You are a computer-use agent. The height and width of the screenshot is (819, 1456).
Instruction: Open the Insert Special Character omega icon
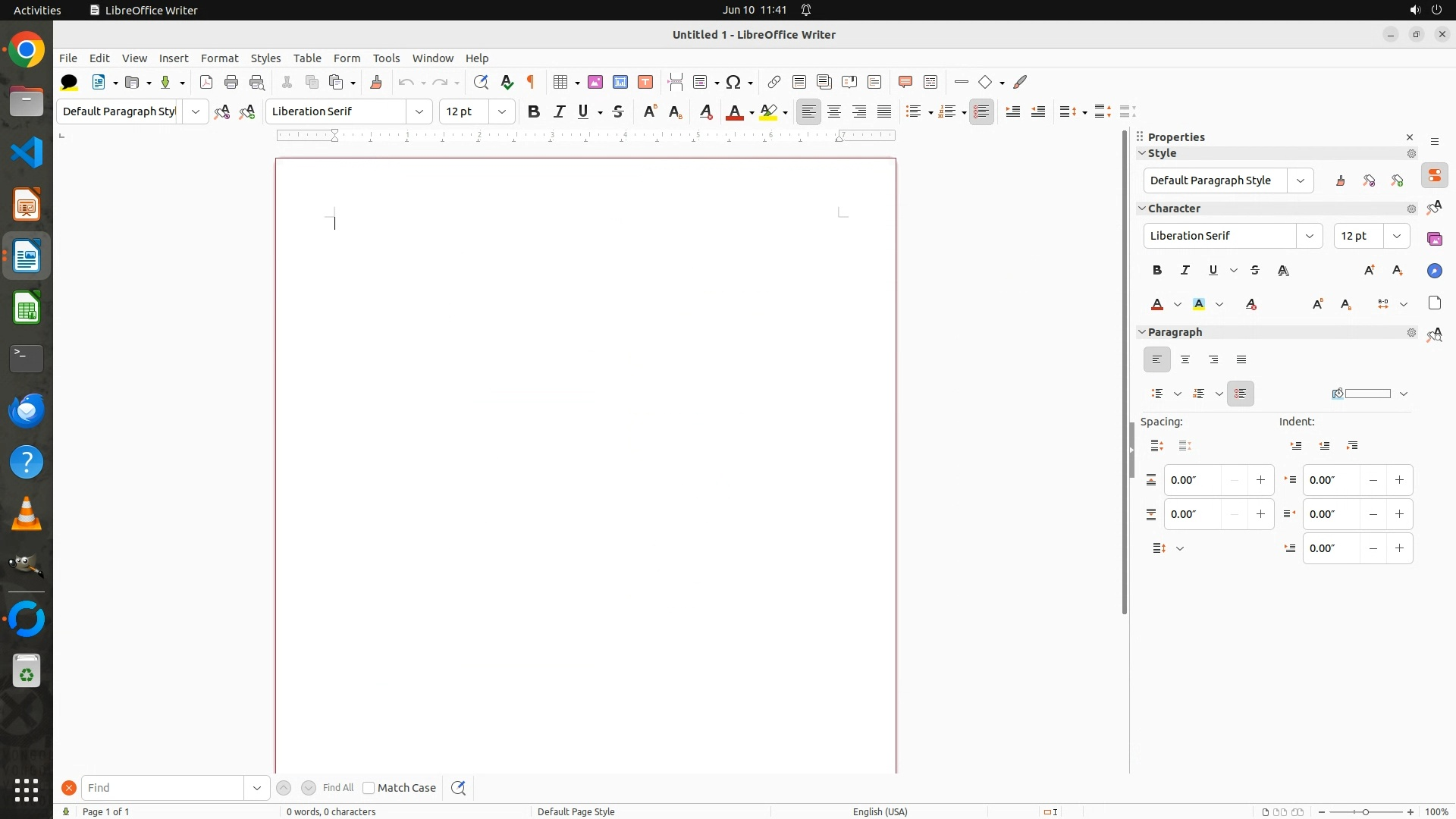tap(733, 82)
